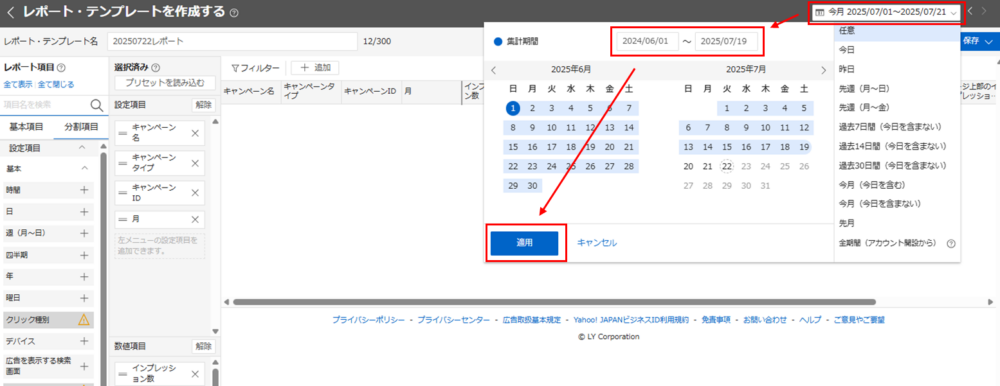This screenshot has width=1000, height=386.
Task: Collapse the 設定項目 section in left panel
Action: (82, 147)
